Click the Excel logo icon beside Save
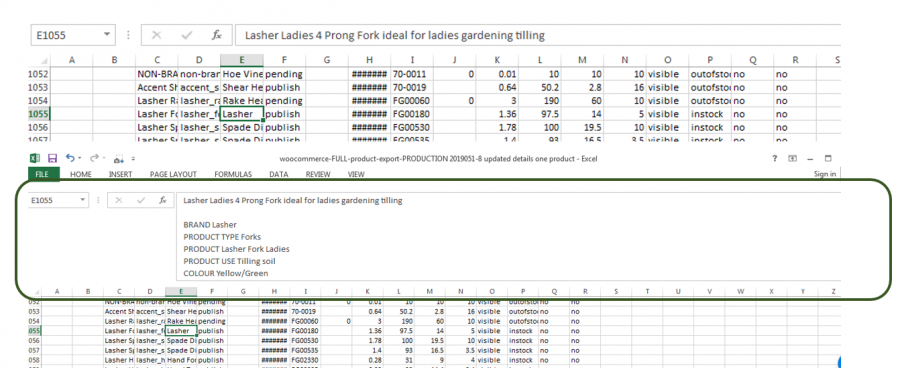The image size is (900, 388). pos(34,158)
